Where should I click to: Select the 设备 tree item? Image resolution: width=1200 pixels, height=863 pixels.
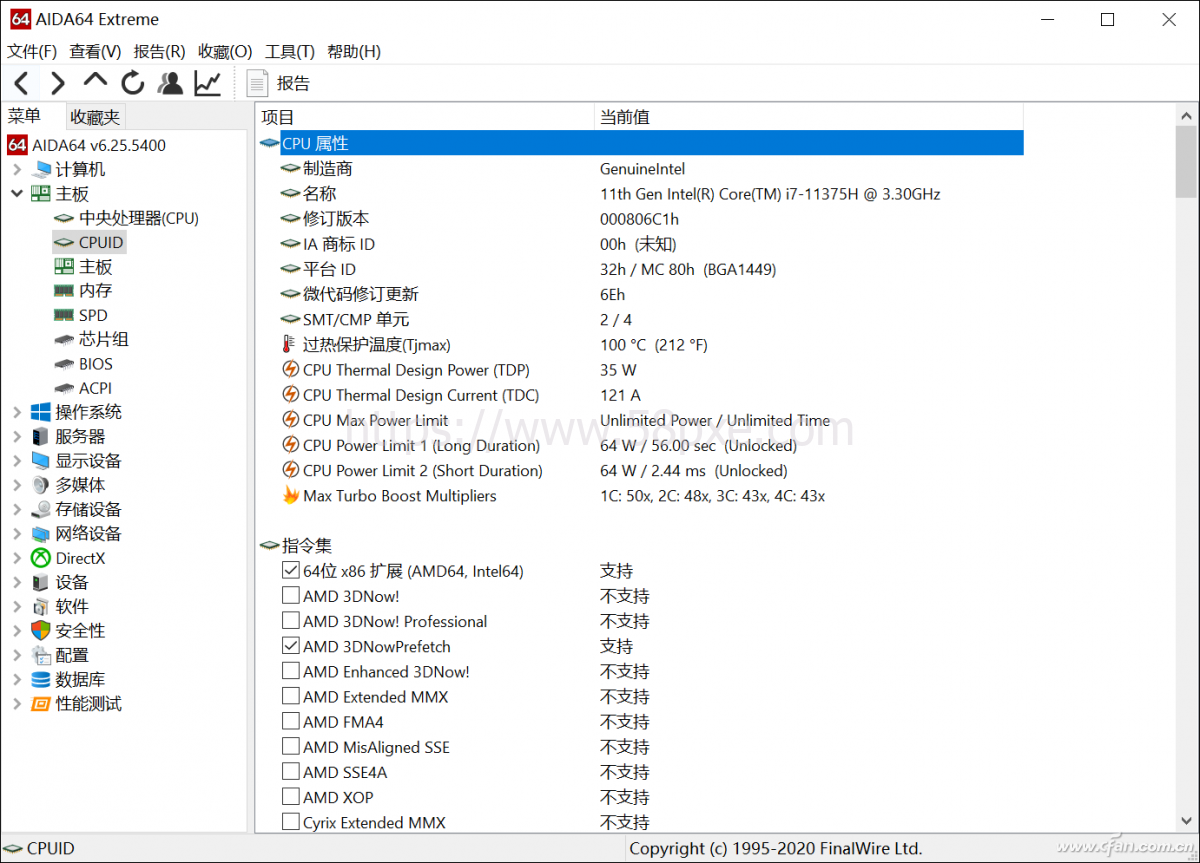point(72,583)
